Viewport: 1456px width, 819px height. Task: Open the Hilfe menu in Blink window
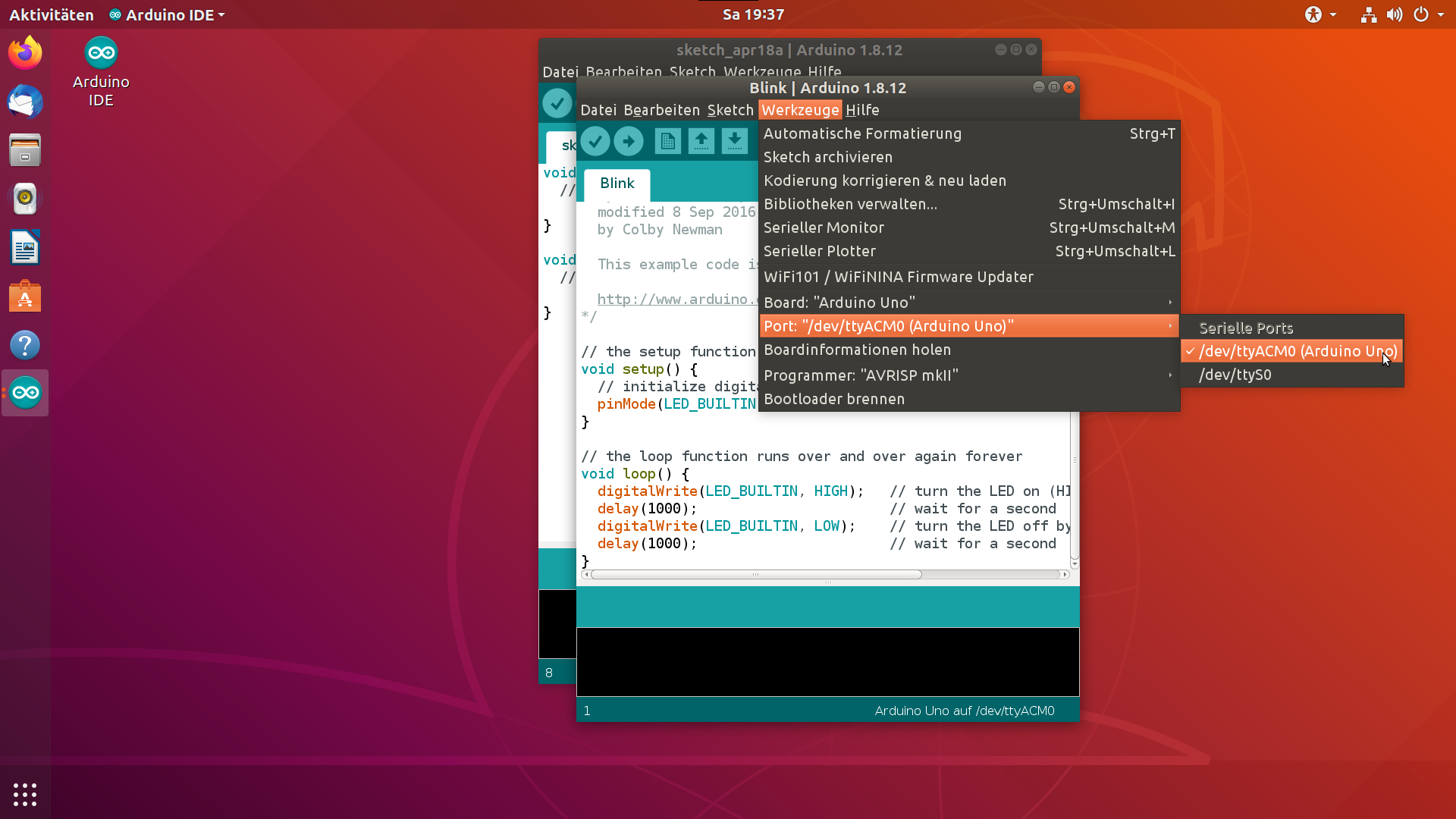[x=862, y=110]
